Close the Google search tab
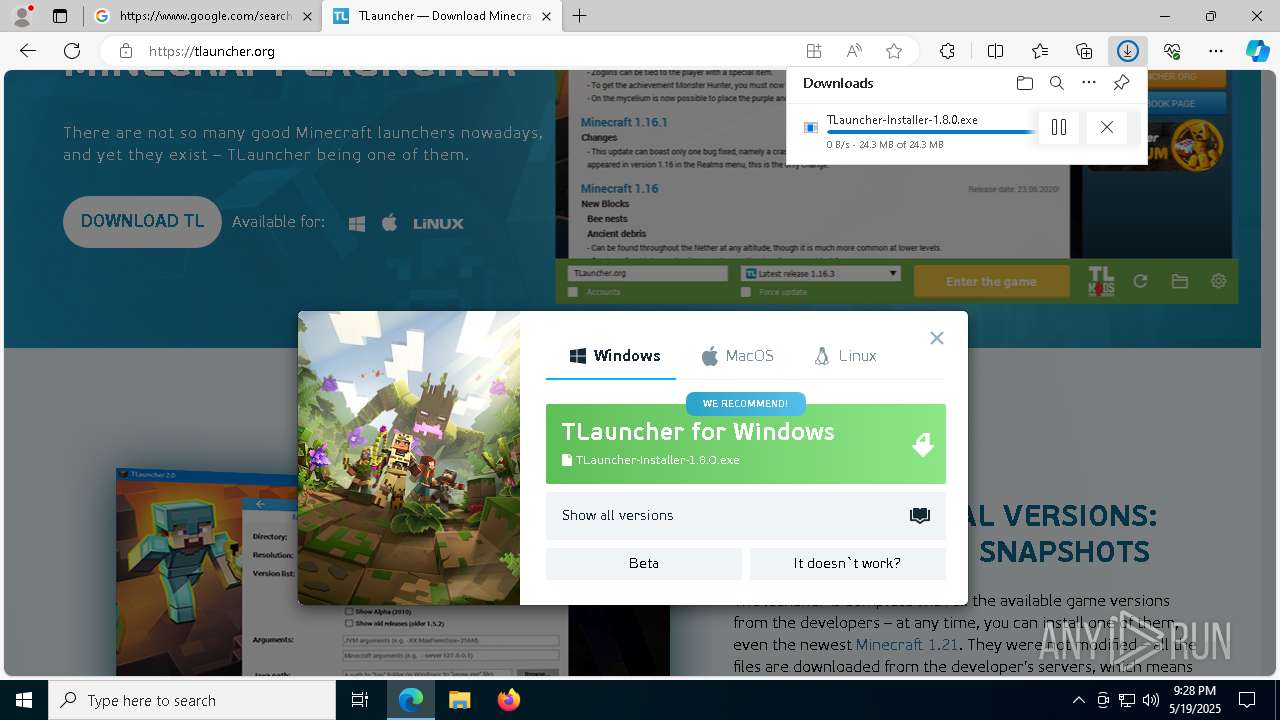The width and height of the screenshot is (1280, 720). 307,16
